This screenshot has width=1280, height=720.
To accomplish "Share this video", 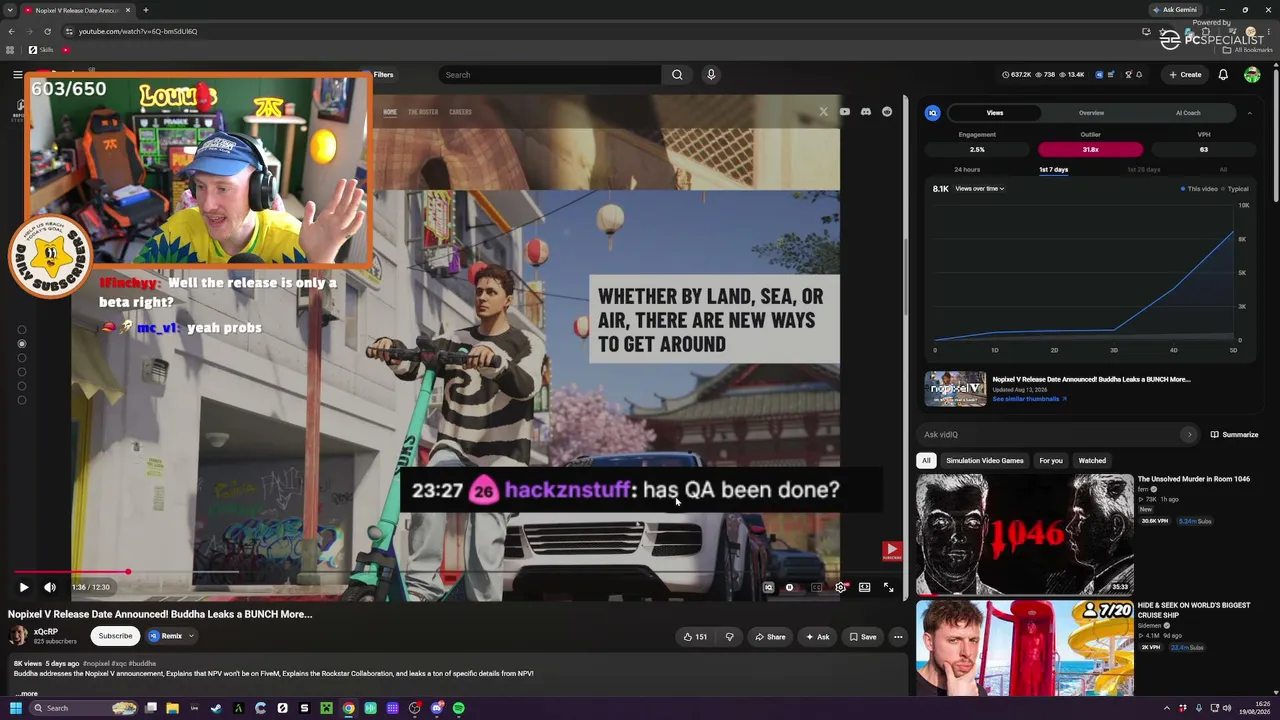I will click(x=770, y=637).
